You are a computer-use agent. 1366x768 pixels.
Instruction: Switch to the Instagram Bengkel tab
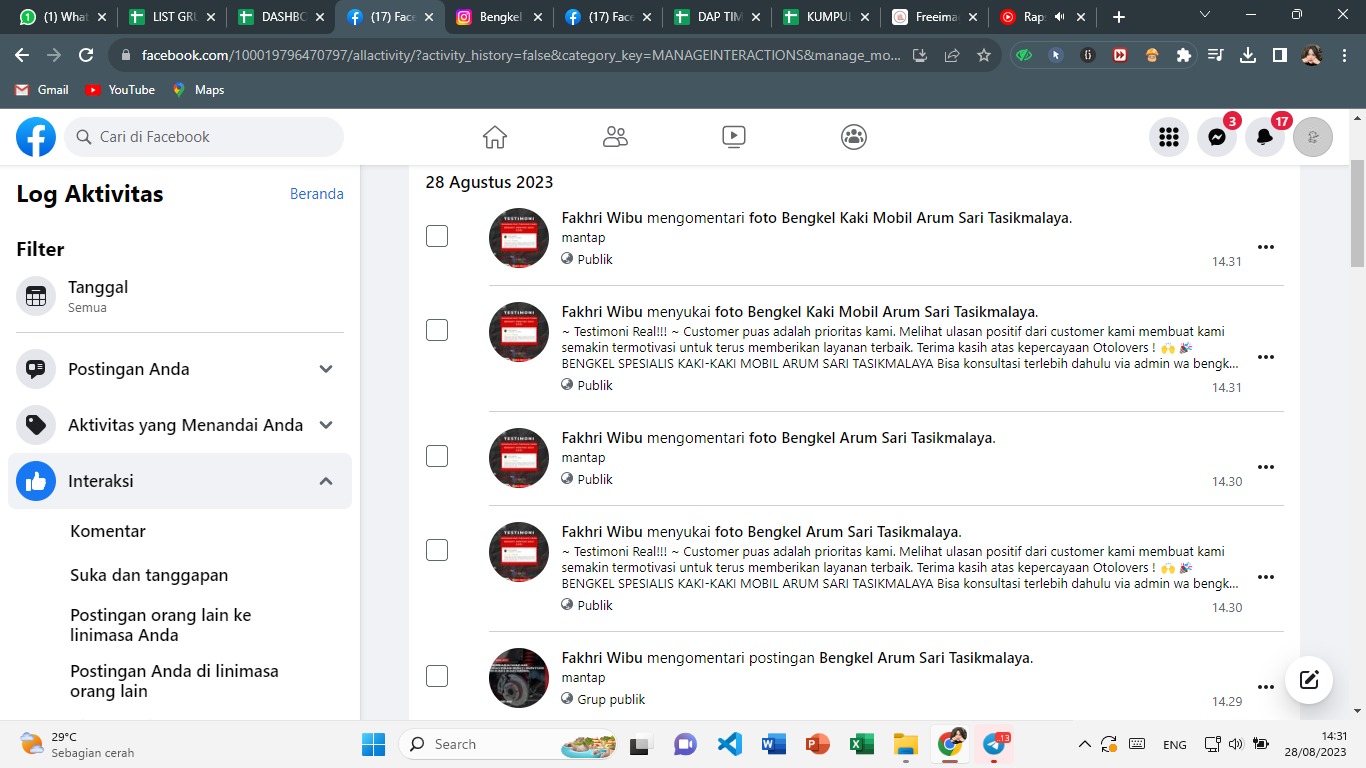(497, 17)
